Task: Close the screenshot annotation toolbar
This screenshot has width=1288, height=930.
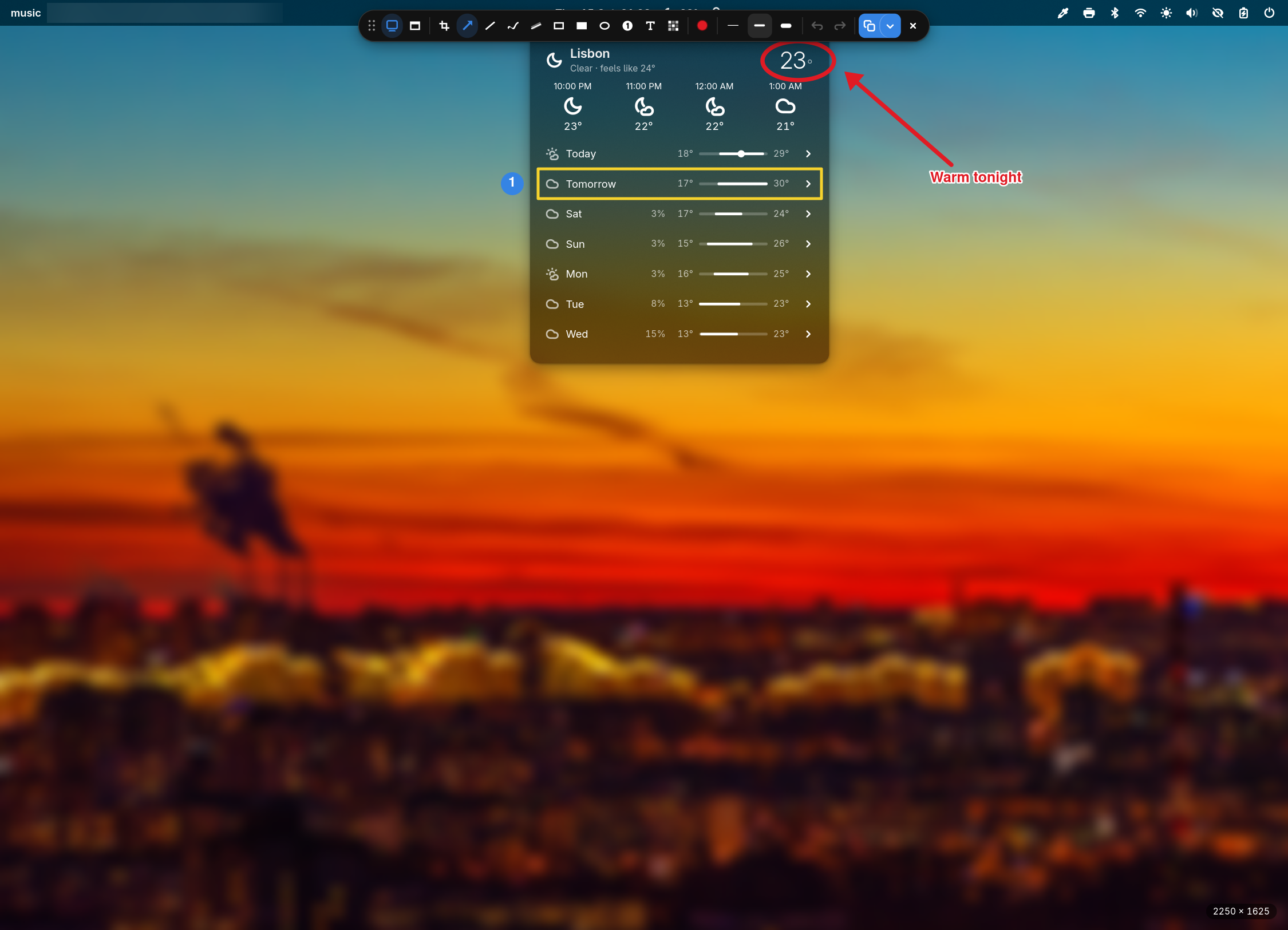Action: tap(913, 26)
